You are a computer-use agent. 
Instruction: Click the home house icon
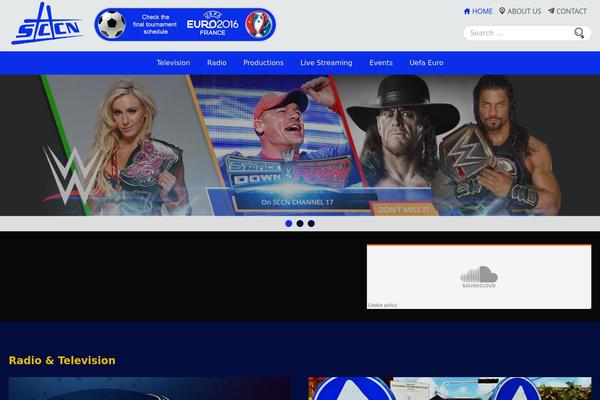[467, 11]
